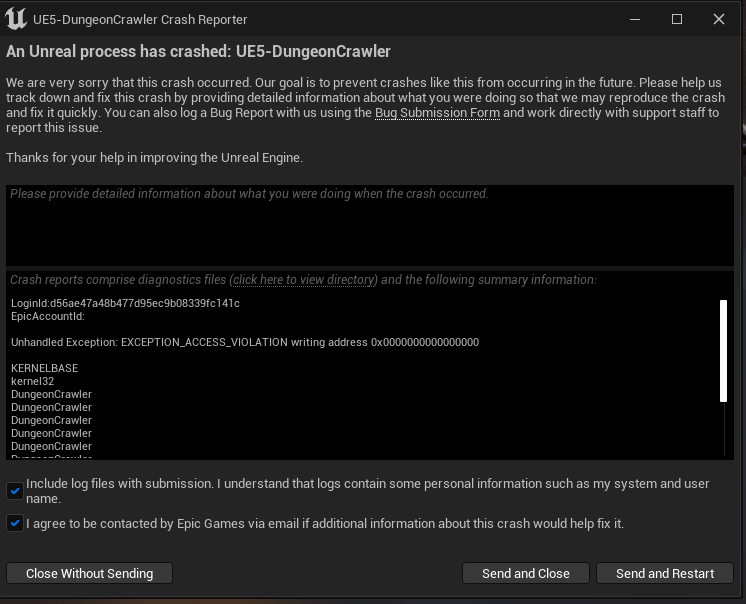This screenshot has width=746, height=604.
Task: Maximize the Crash Reporter window
Action: 677,19
